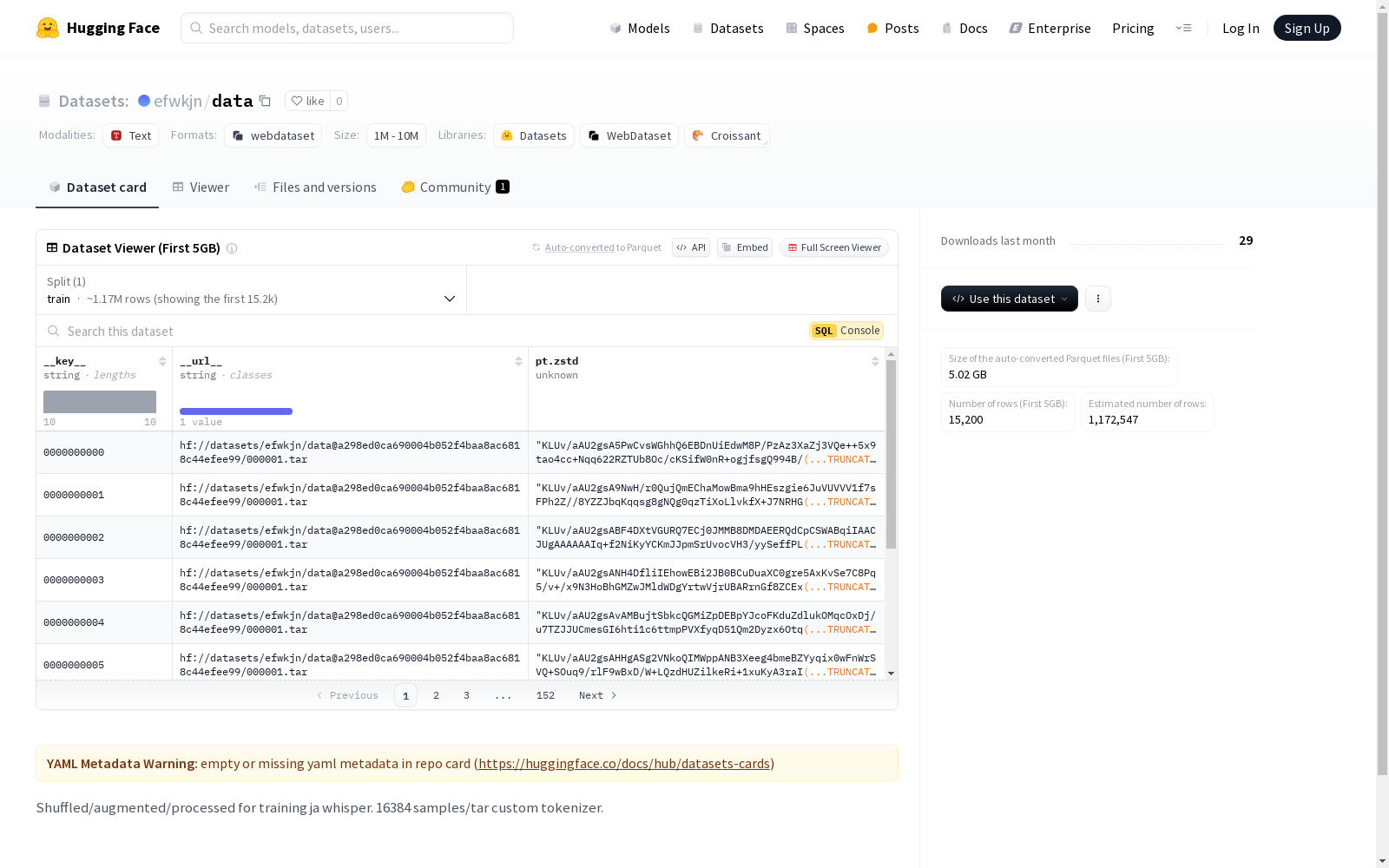Open the dataset viewer info icon

(232, 248)
